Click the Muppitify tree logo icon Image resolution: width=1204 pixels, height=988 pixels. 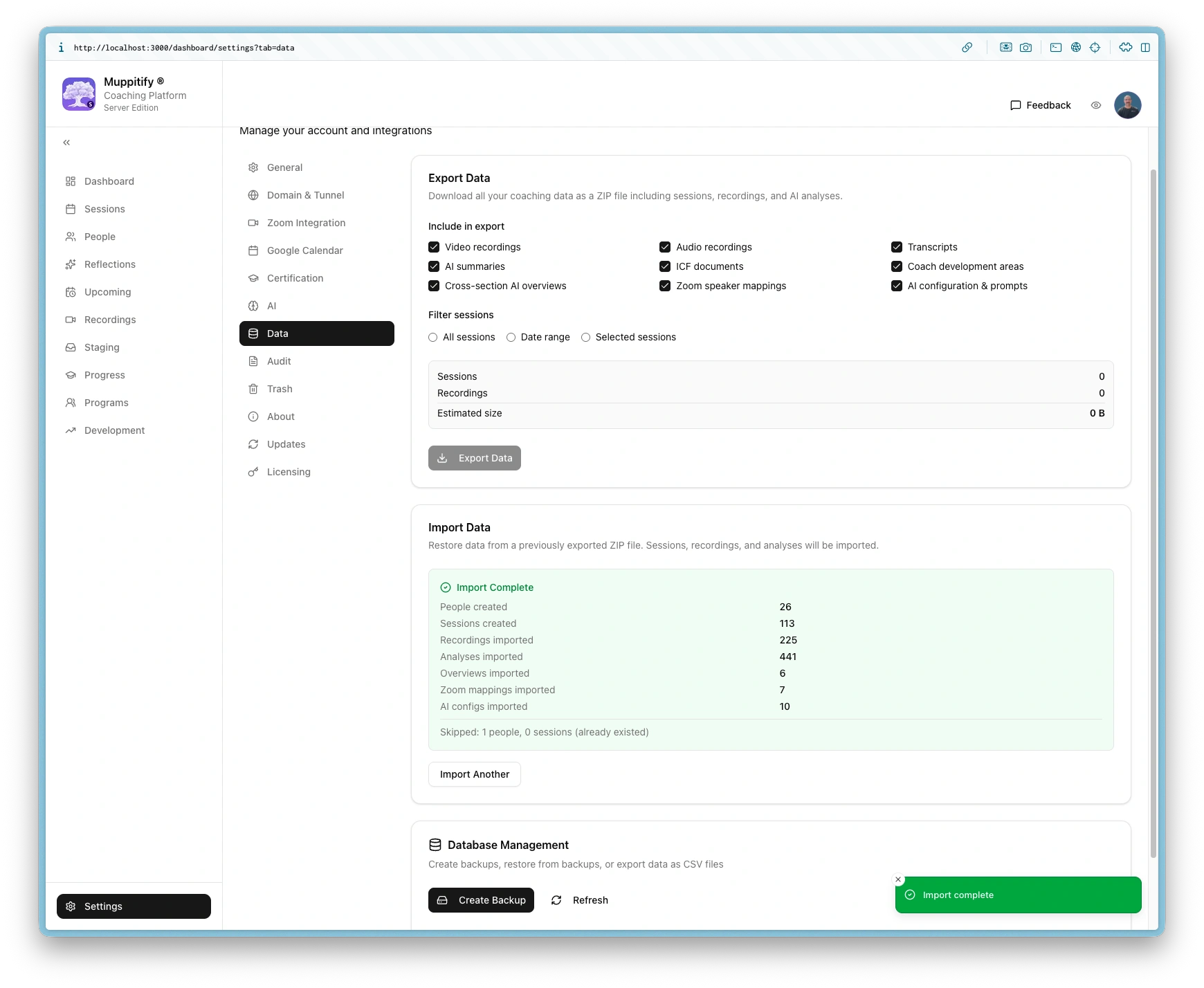(79, 94)
